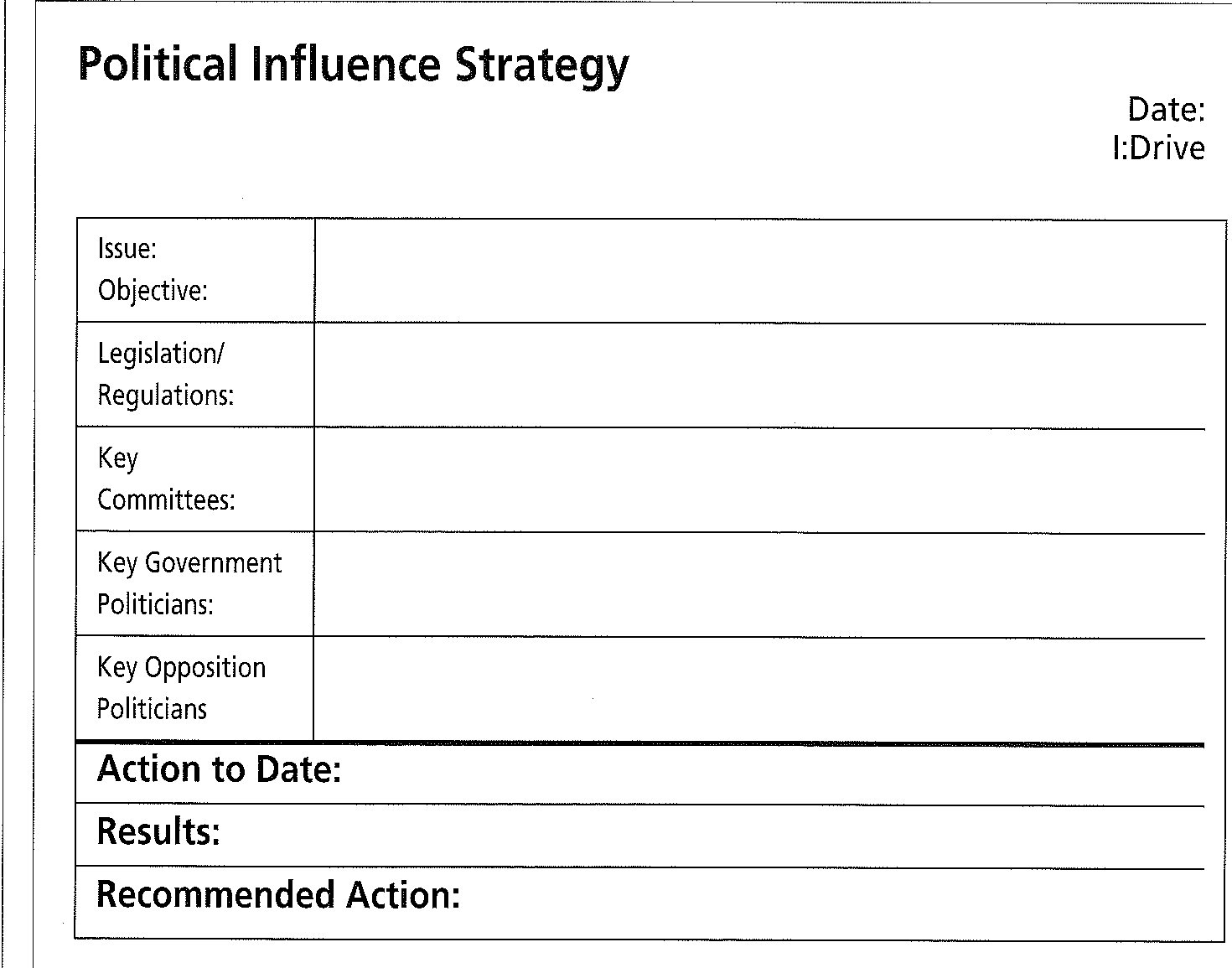
Task: Click the blank Legislation/Regulations field
Action: [x=760, y=376]
